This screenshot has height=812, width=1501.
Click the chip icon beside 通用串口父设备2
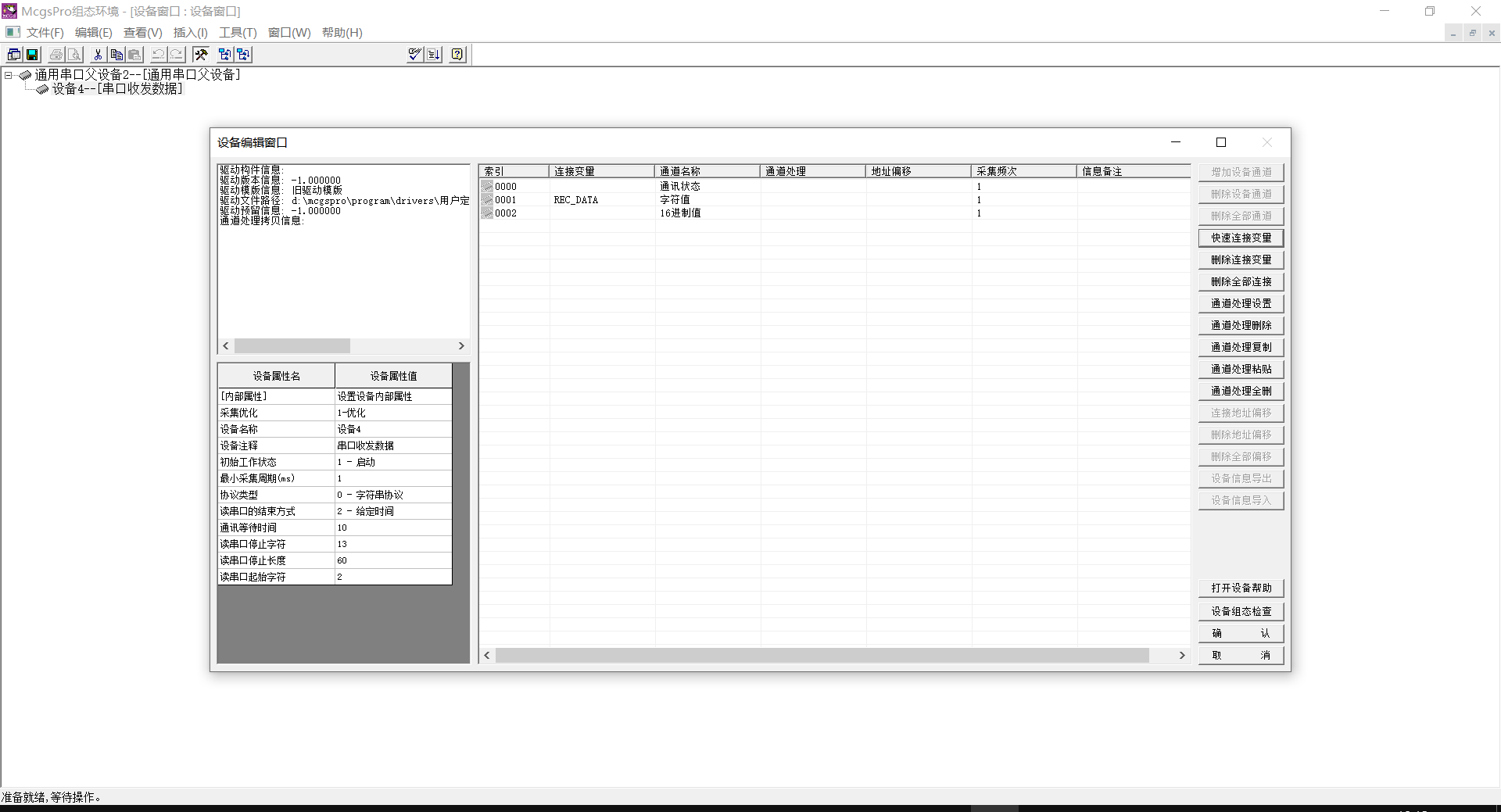(25, 75)
